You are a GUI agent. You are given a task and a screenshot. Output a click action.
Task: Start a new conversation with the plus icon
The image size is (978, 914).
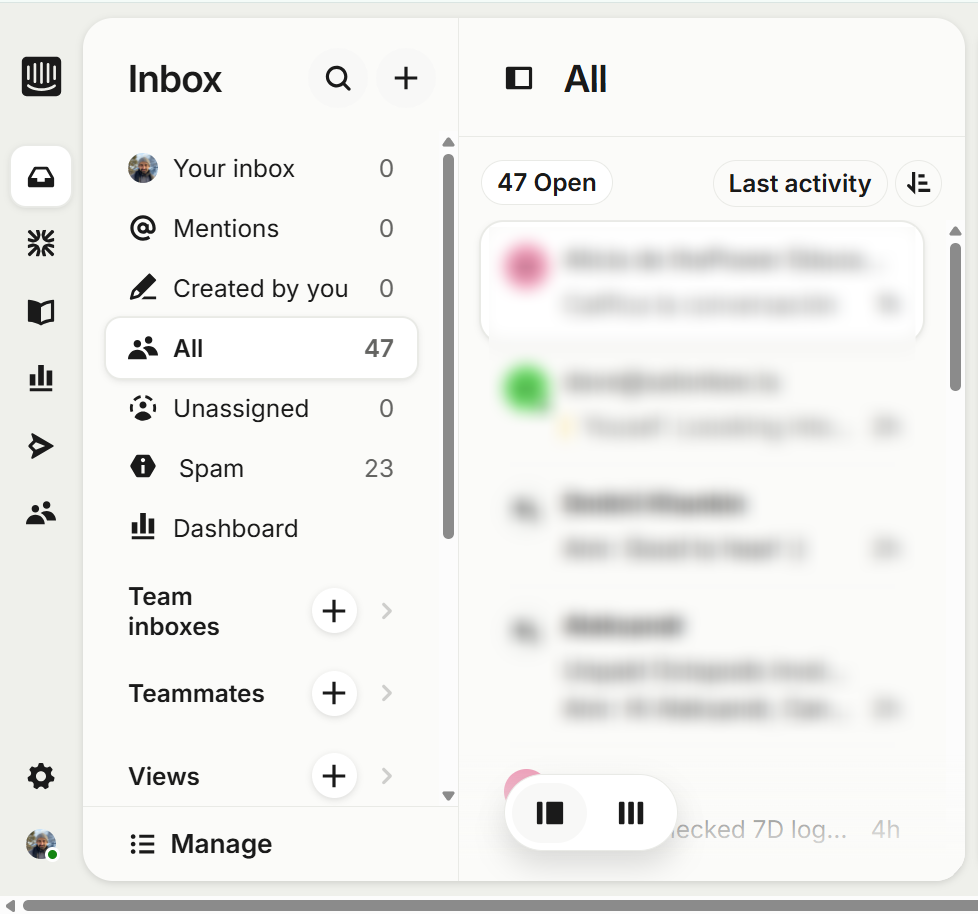[406, 78]
